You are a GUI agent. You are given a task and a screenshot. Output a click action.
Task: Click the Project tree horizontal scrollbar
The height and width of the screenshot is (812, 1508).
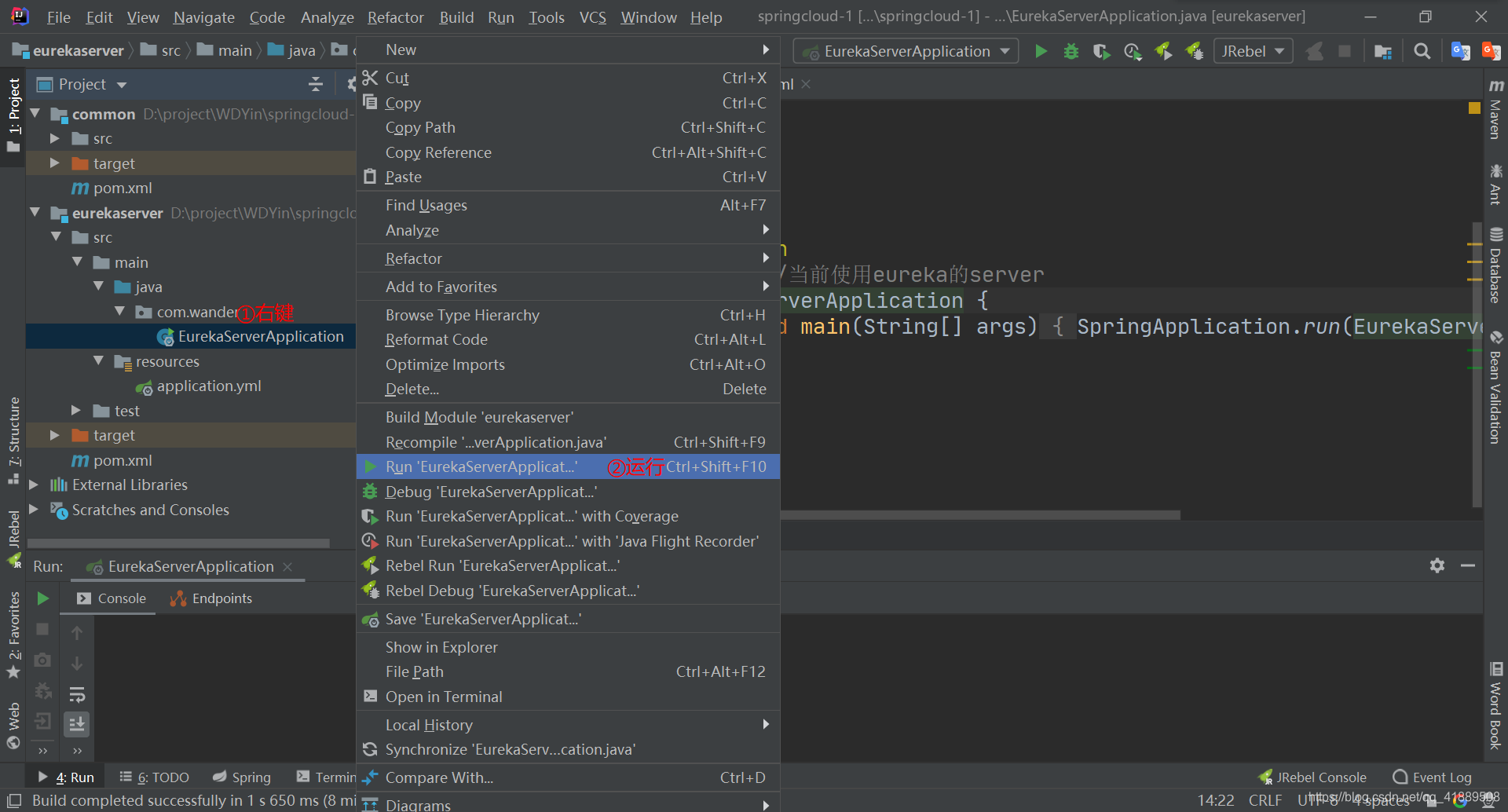click(x=179, y=543)
